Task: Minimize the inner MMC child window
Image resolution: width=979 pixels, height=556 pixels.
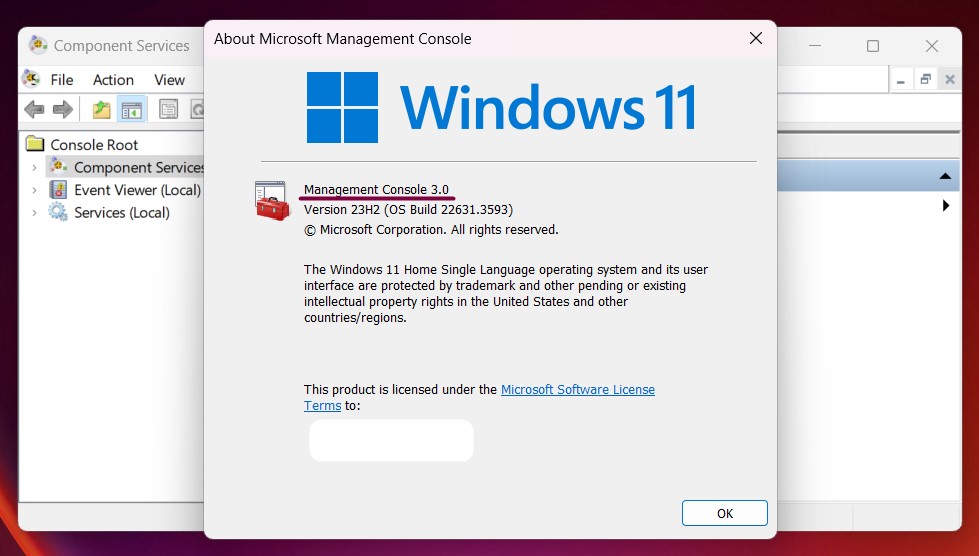Action: [900, 80]
